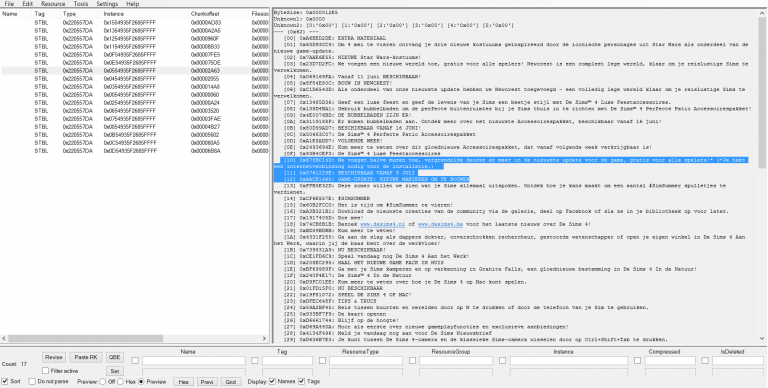Click inside the ResourceType filter input
This screenshot has width=768, height=388.
[x=366, y=361]
